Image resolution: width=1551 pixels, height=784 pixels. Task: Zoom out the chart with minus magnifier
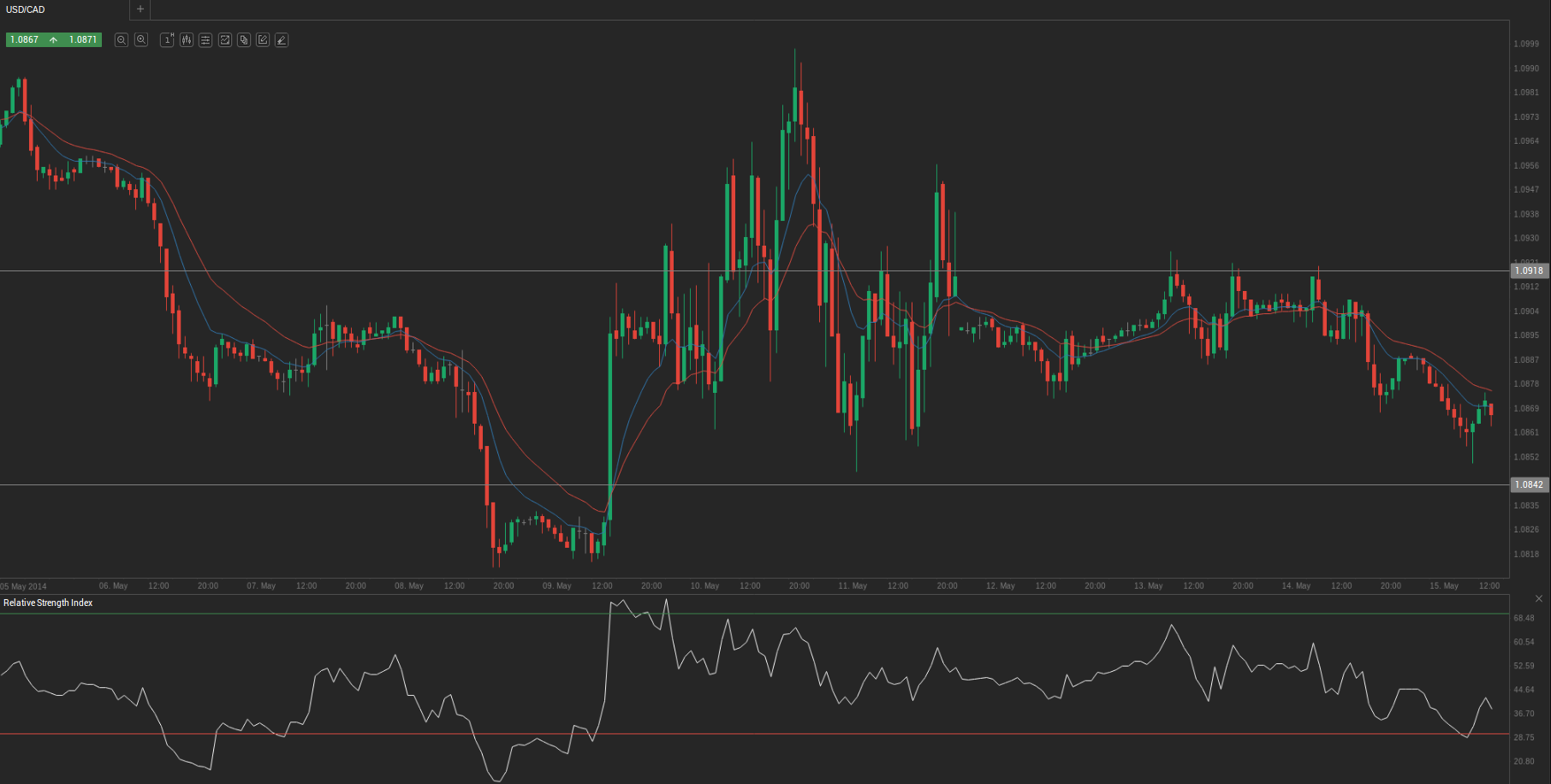[122, 40]
